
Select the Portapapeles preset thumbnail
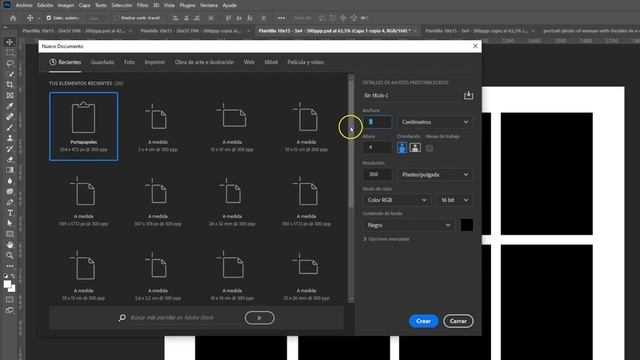coord(84,126)
